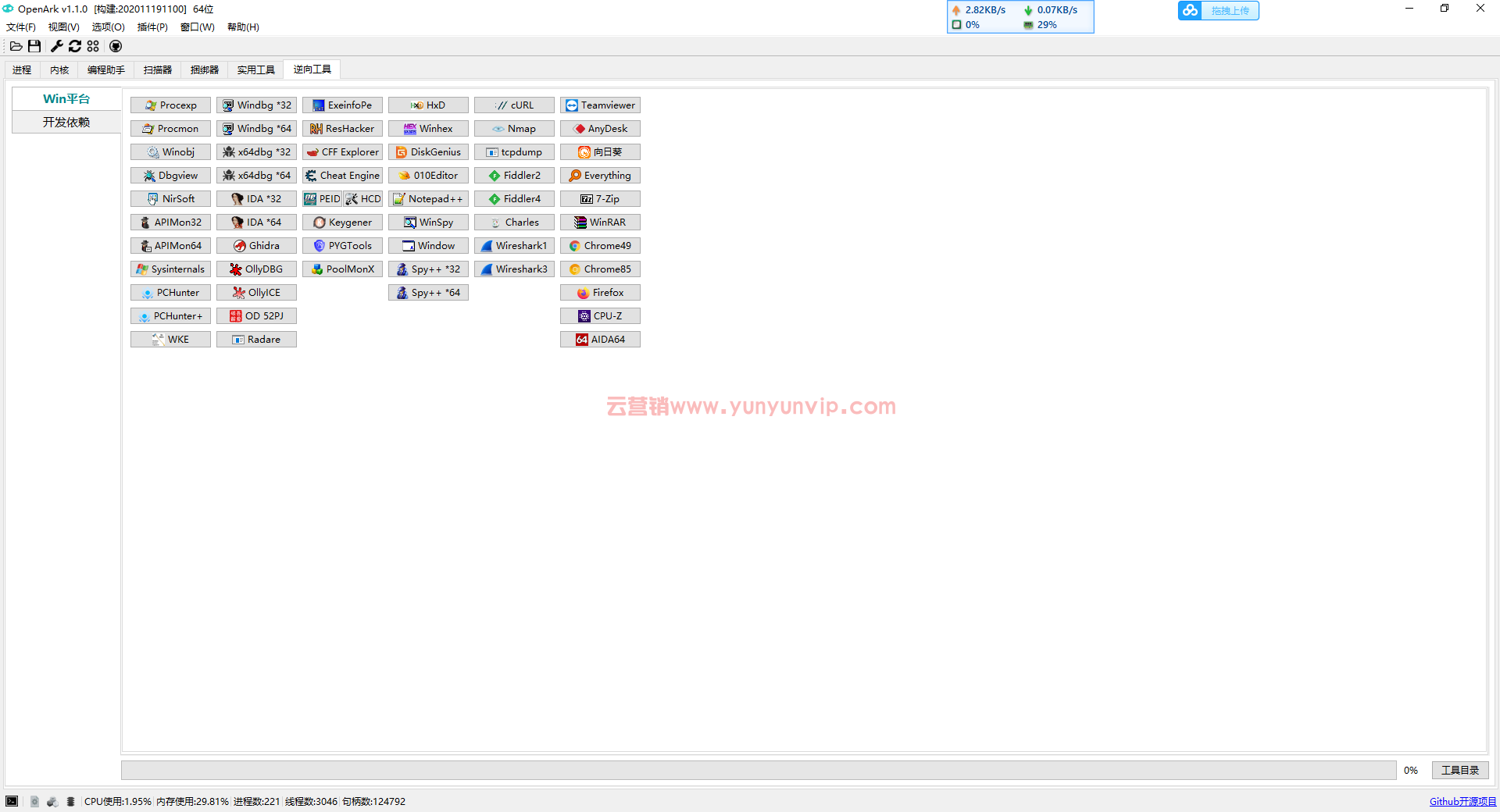Click the save disk toolbar icon
1500x812 pixels.
(34, 46)
